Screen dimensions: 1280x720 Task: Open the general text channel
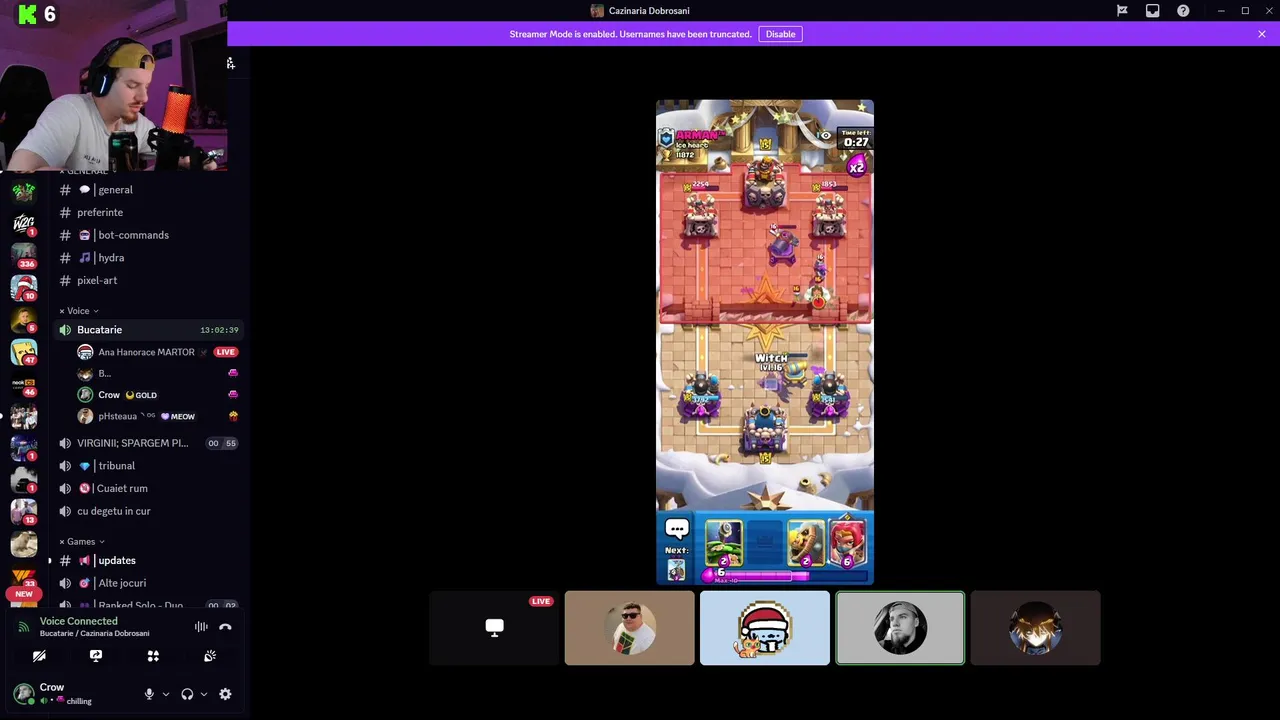coord(147,190)
